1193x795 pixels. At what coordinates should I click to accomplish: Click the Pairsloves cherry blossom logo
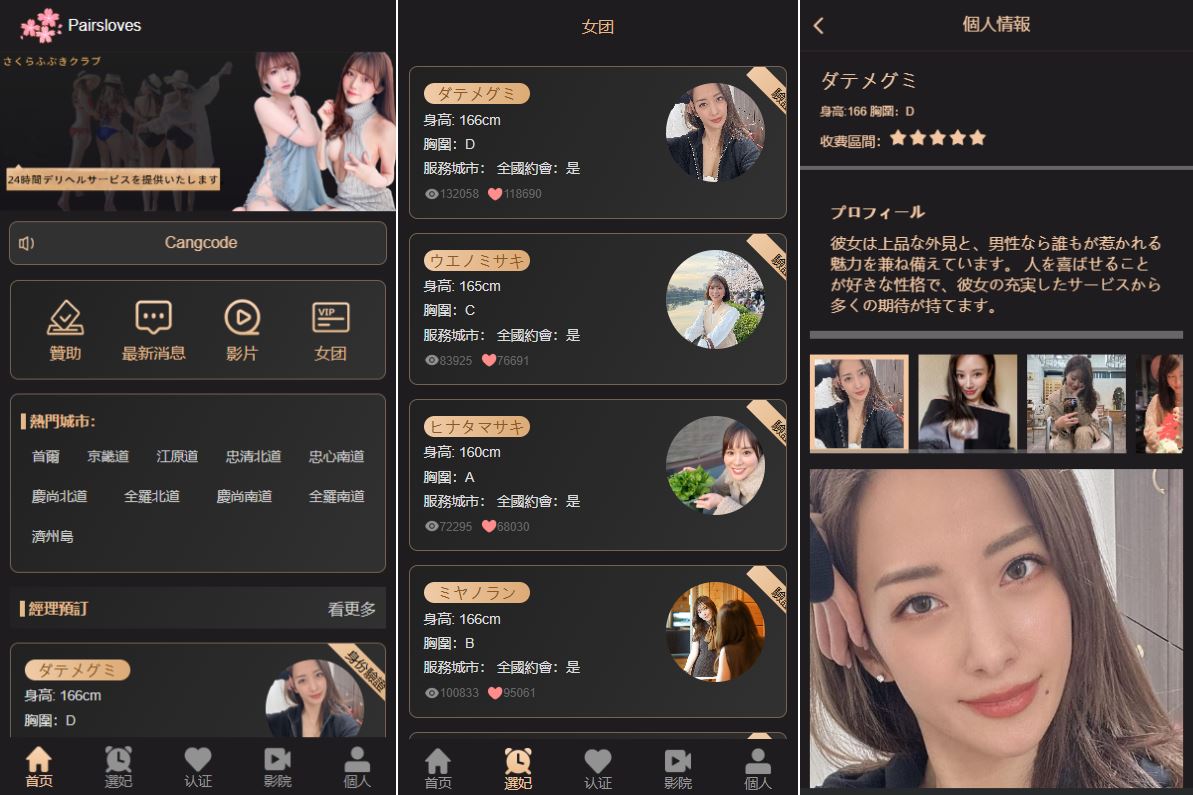point(41,25)
